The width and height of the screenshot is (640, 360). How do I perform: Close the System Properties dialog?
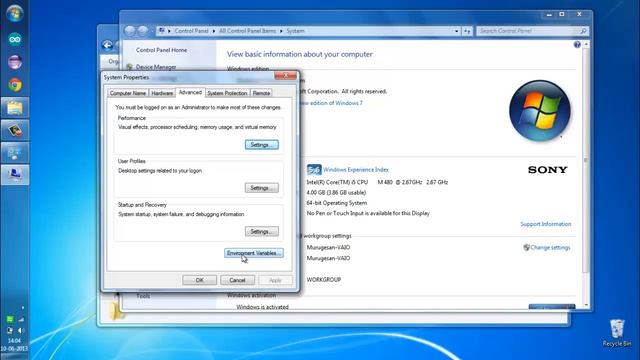pos(286,76)
